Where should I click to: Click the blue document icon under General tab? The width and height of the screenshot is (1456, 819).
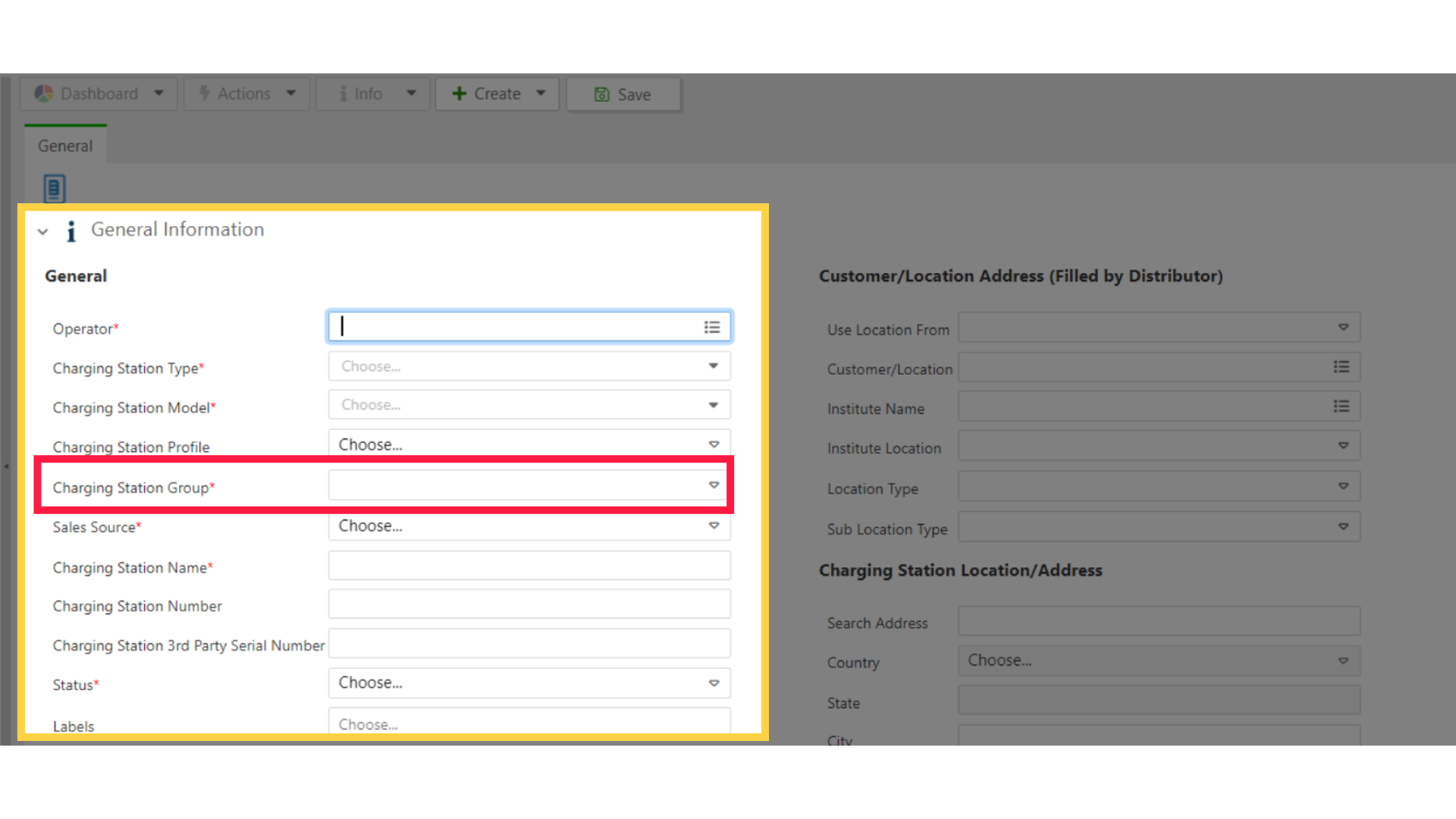[x=55, y=188]
